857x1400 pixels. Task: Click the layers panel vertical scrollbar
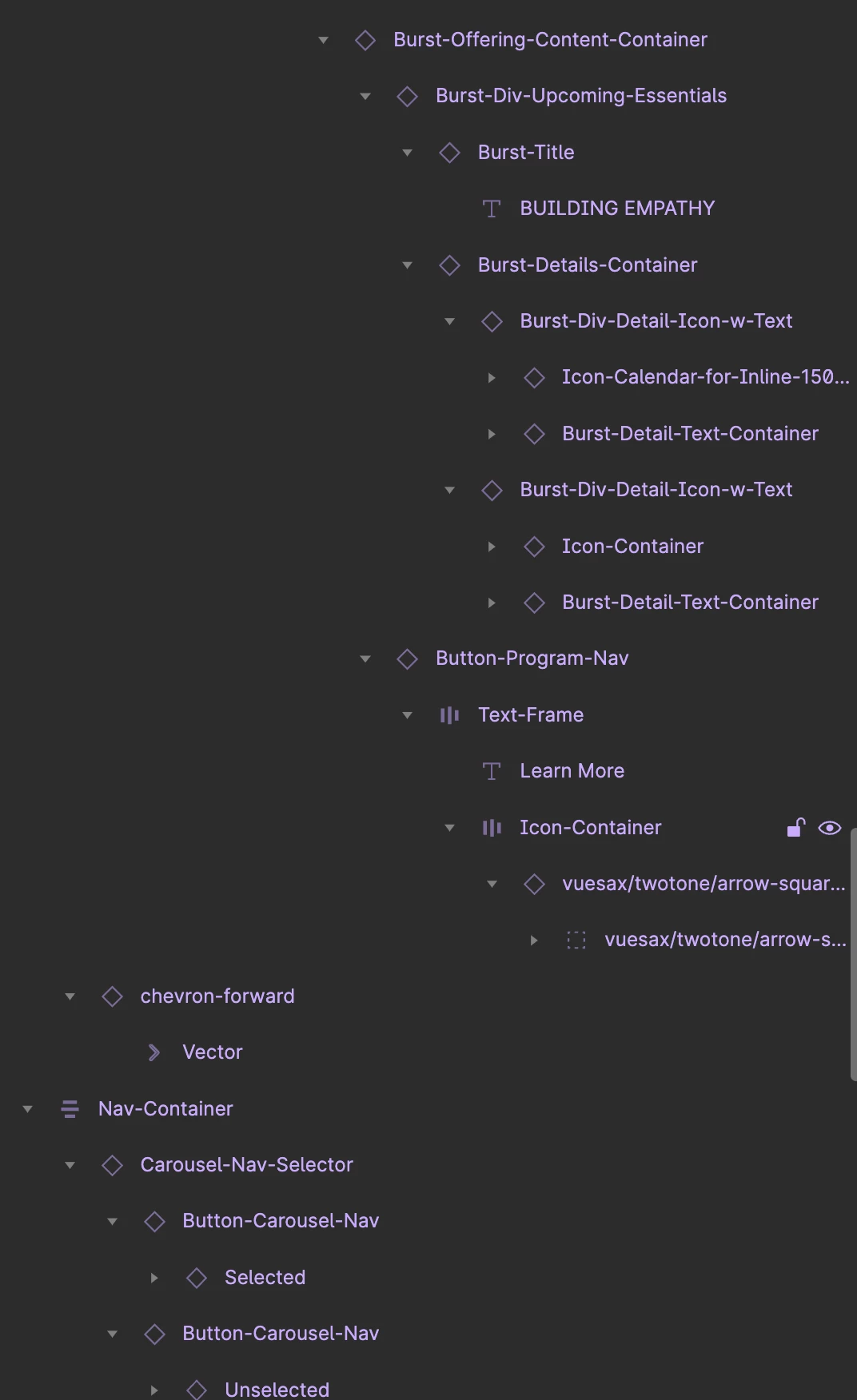(x=853, y=955)
